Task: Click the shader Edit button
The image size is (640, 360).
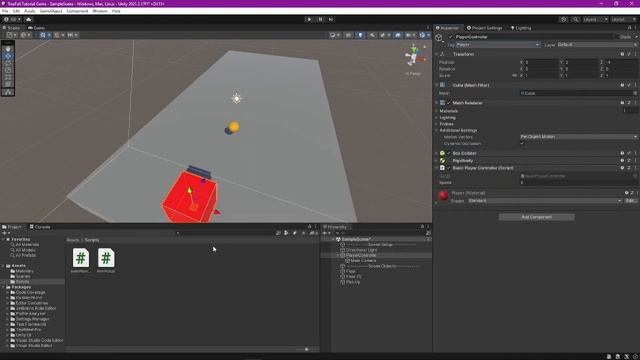Action: point(630,201)
